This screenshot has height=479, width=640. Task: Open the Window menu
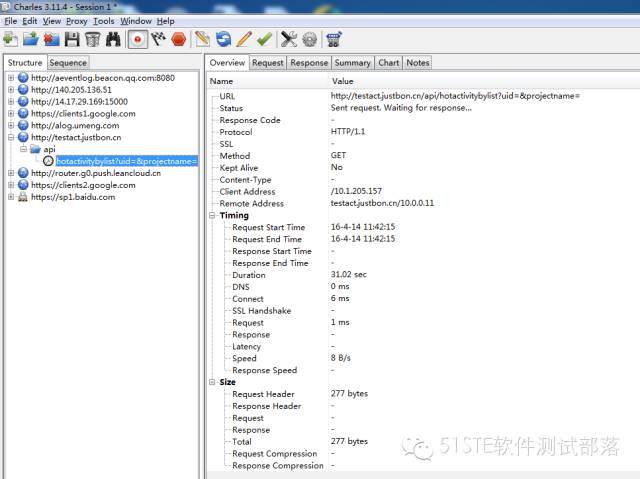click(x=136, y=21)
